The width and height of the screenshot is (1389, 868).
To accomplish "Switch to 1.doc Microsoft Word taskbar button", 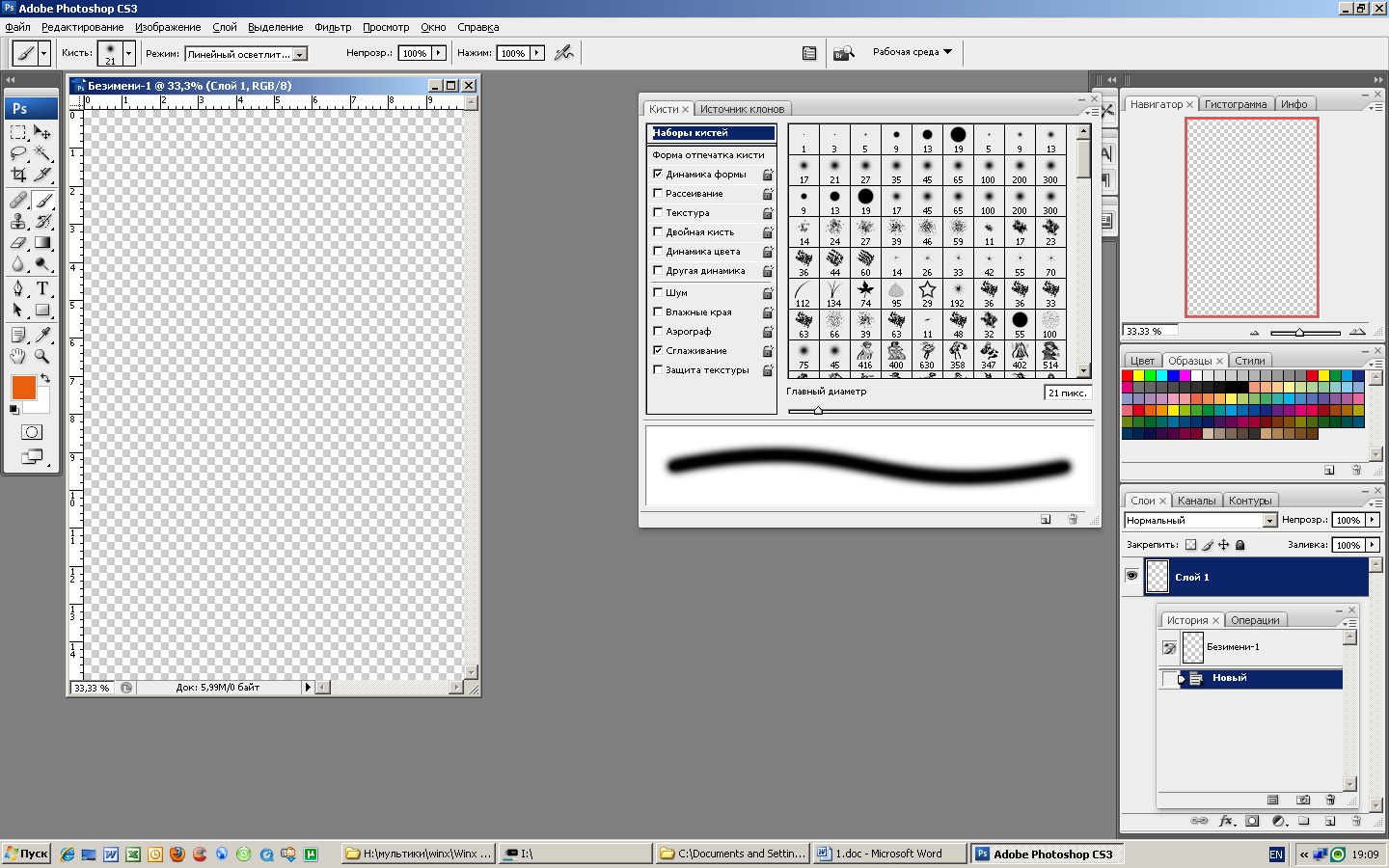I will point(890,854).
